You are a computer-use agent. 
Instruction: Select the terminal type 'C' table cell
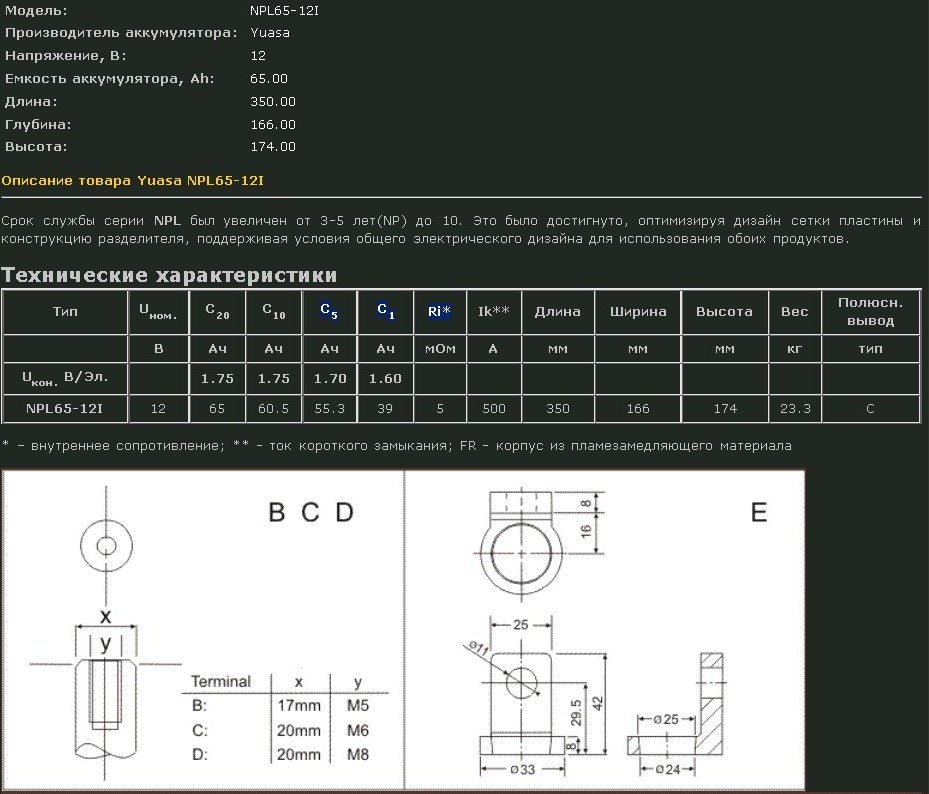coord(870,408)
